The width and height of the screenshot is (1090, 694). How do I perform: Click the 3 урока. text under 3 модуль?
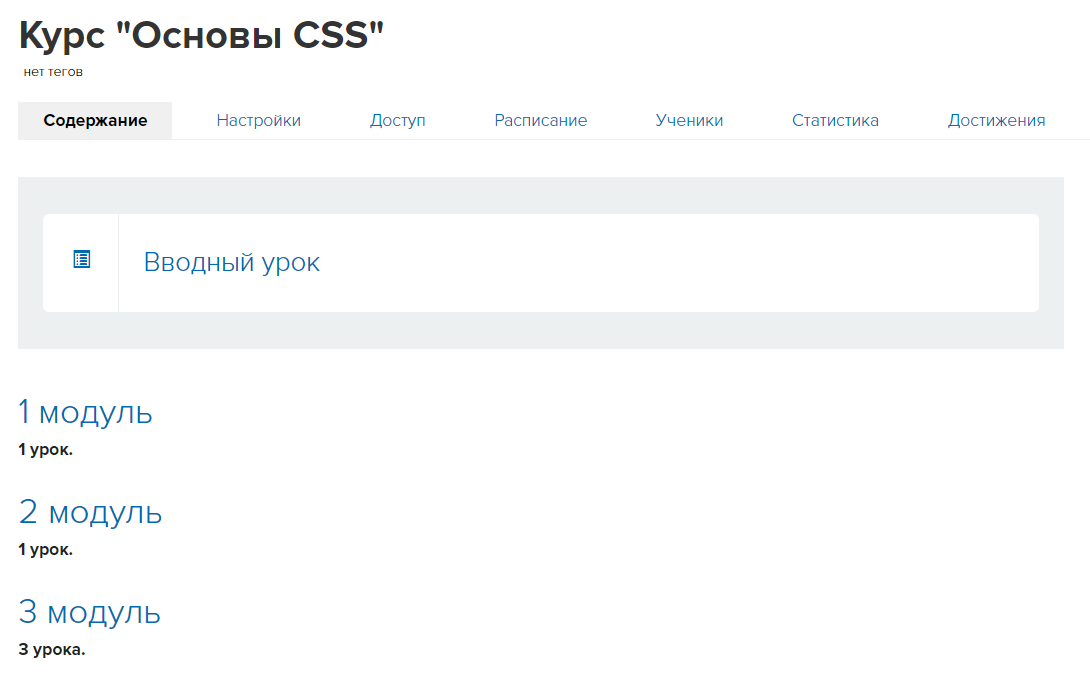(51, 649)
